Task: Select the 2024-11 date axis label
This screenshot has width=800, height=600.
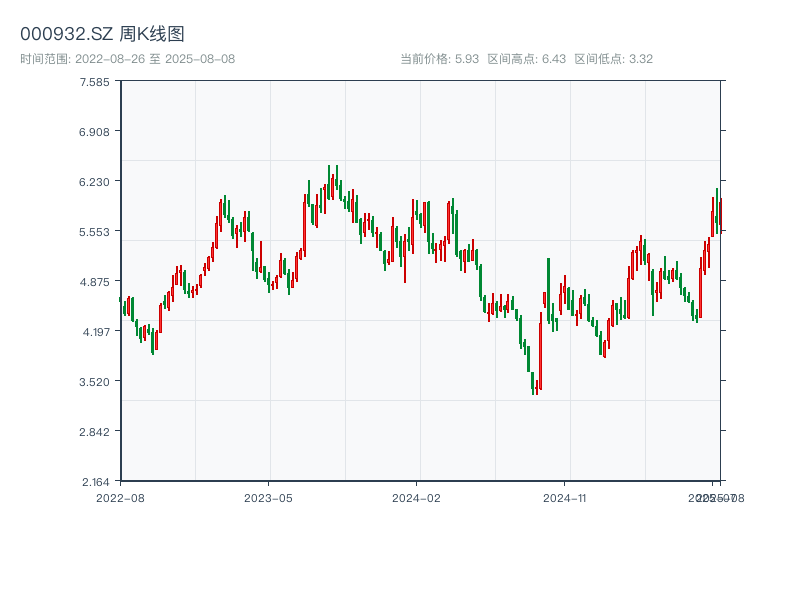Action: 565,497
